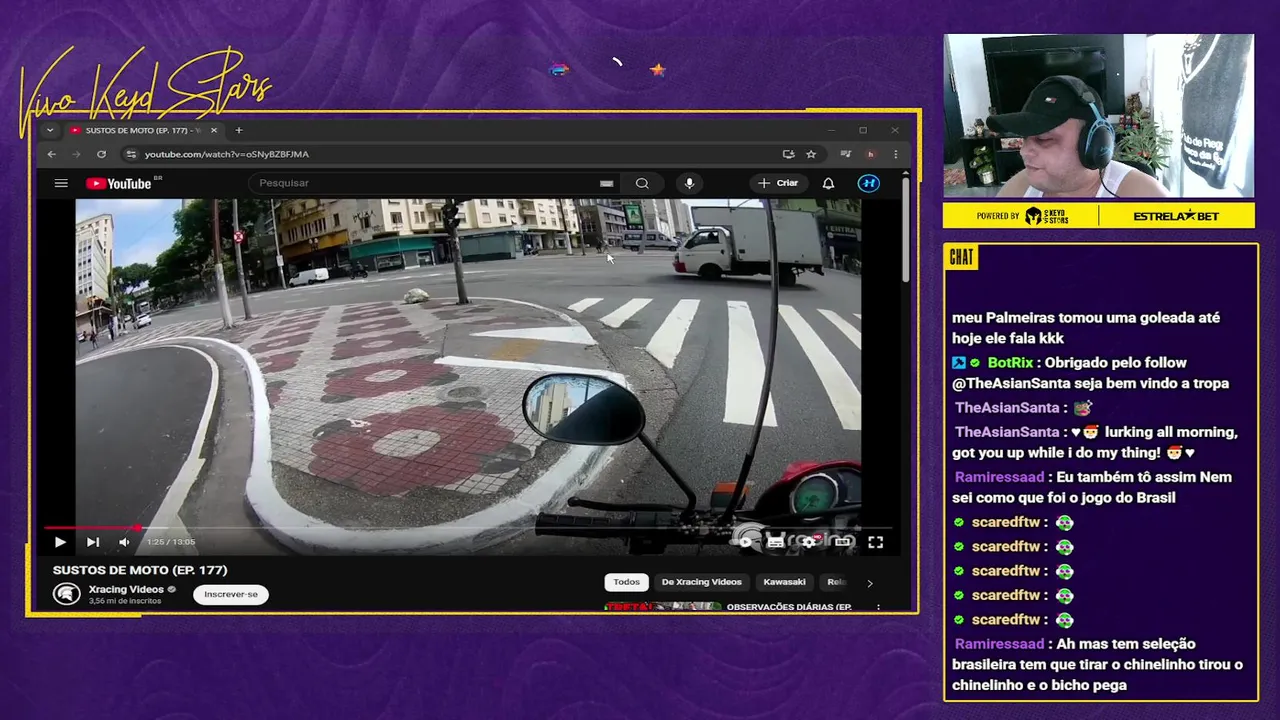Click the streamer webcam feed
1280x720 pixels.
[x=1098, y=116]
